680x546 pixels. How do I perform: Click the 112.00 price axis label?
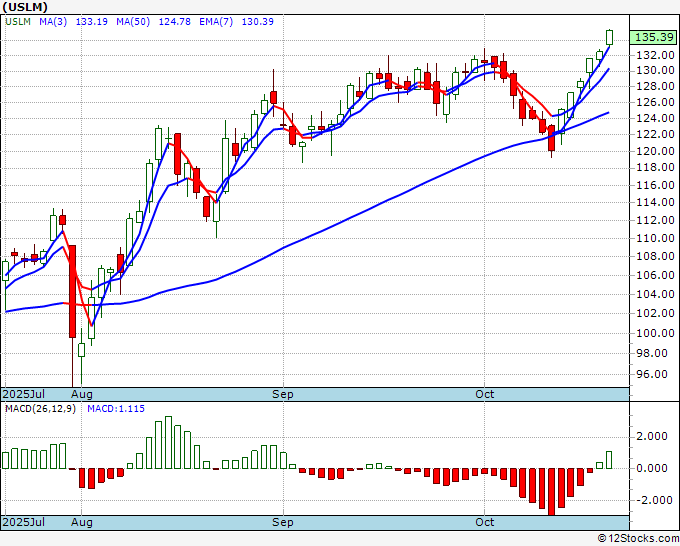click(x=655, y=220)
